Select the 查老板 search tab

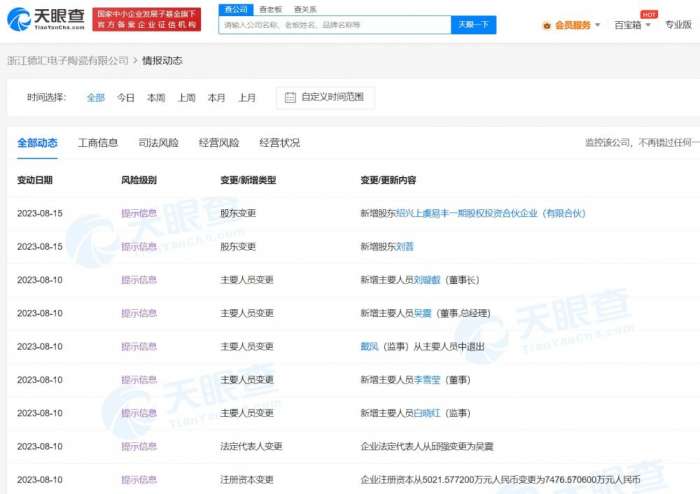[x=270, y=9]
